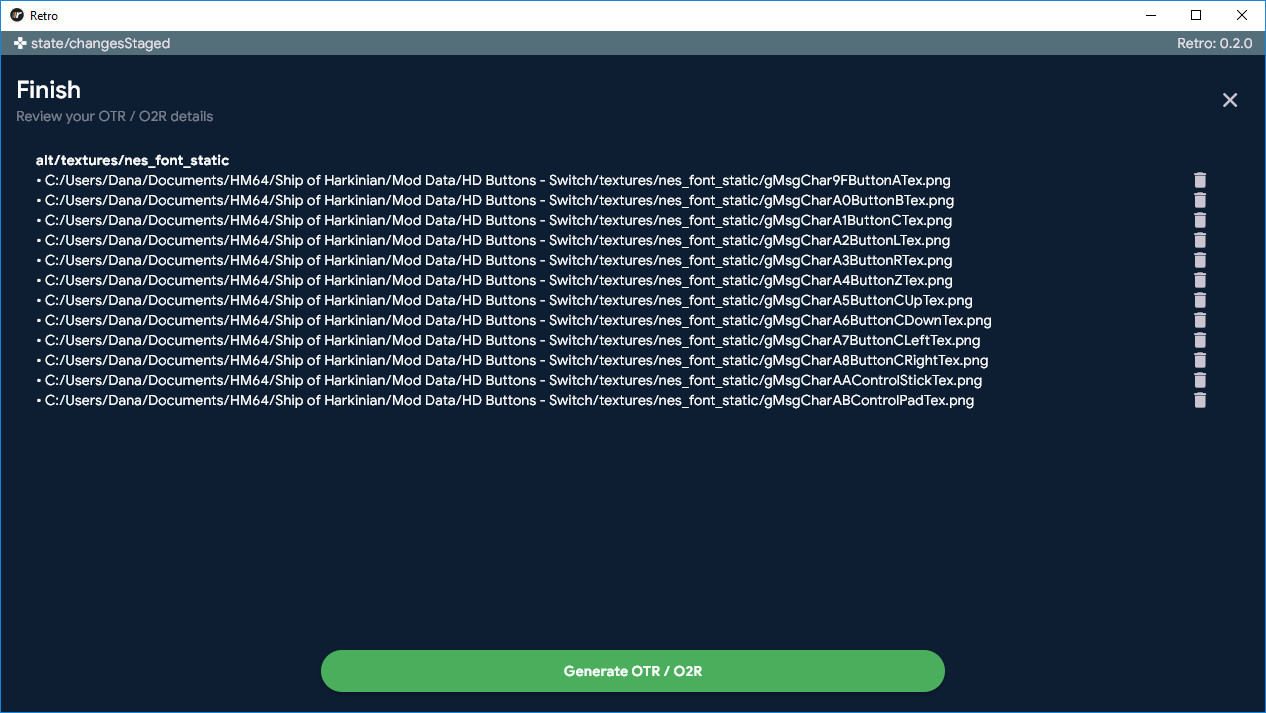Click trash icon beside gMsgCharA7ButtonCLeftTex.png
Viewport: 1266px width, 713px height.
(x=1200, y=340)
